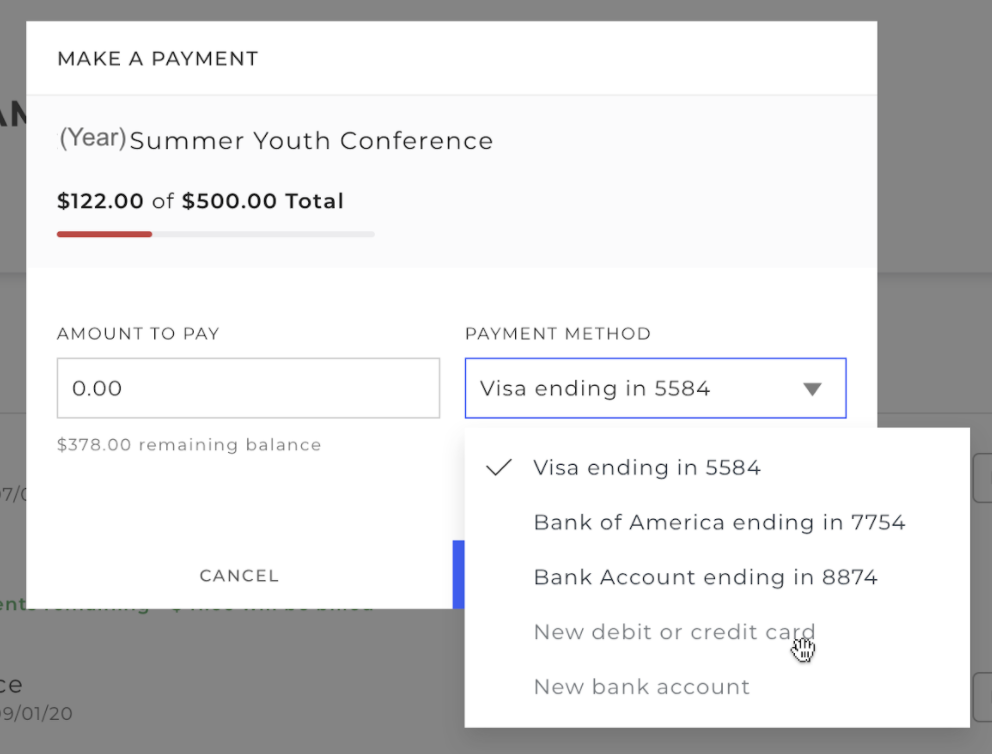Select Bank Account ending in 8874
992x754 pixels.
click(x=706, y=577)
